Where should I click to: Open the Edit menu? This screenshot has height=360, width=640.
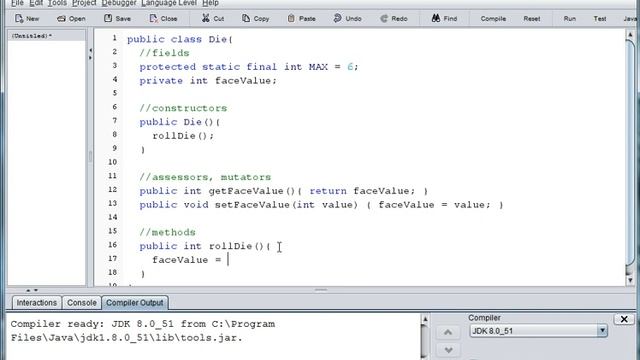point(36,3)
